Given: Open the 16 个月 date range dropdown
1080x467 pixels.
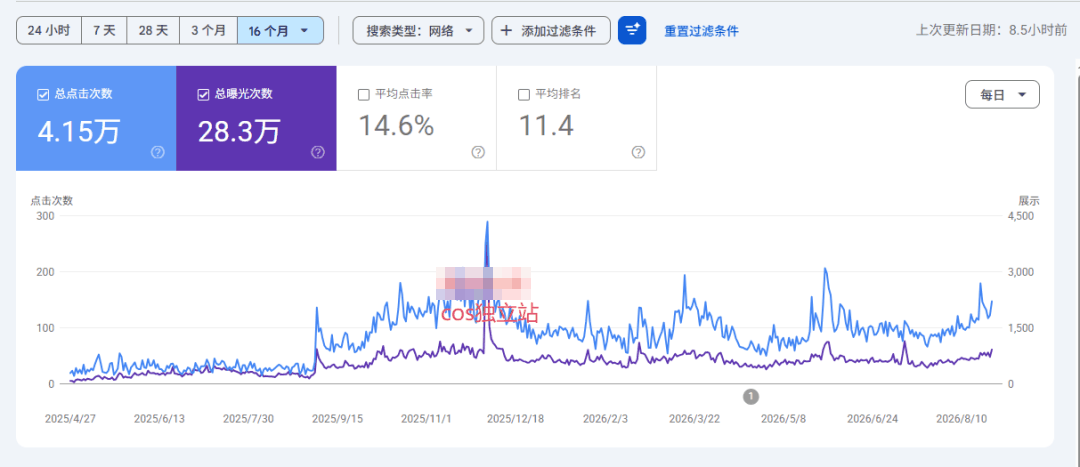Looking at the screenshot, I should tap(280, 31).
